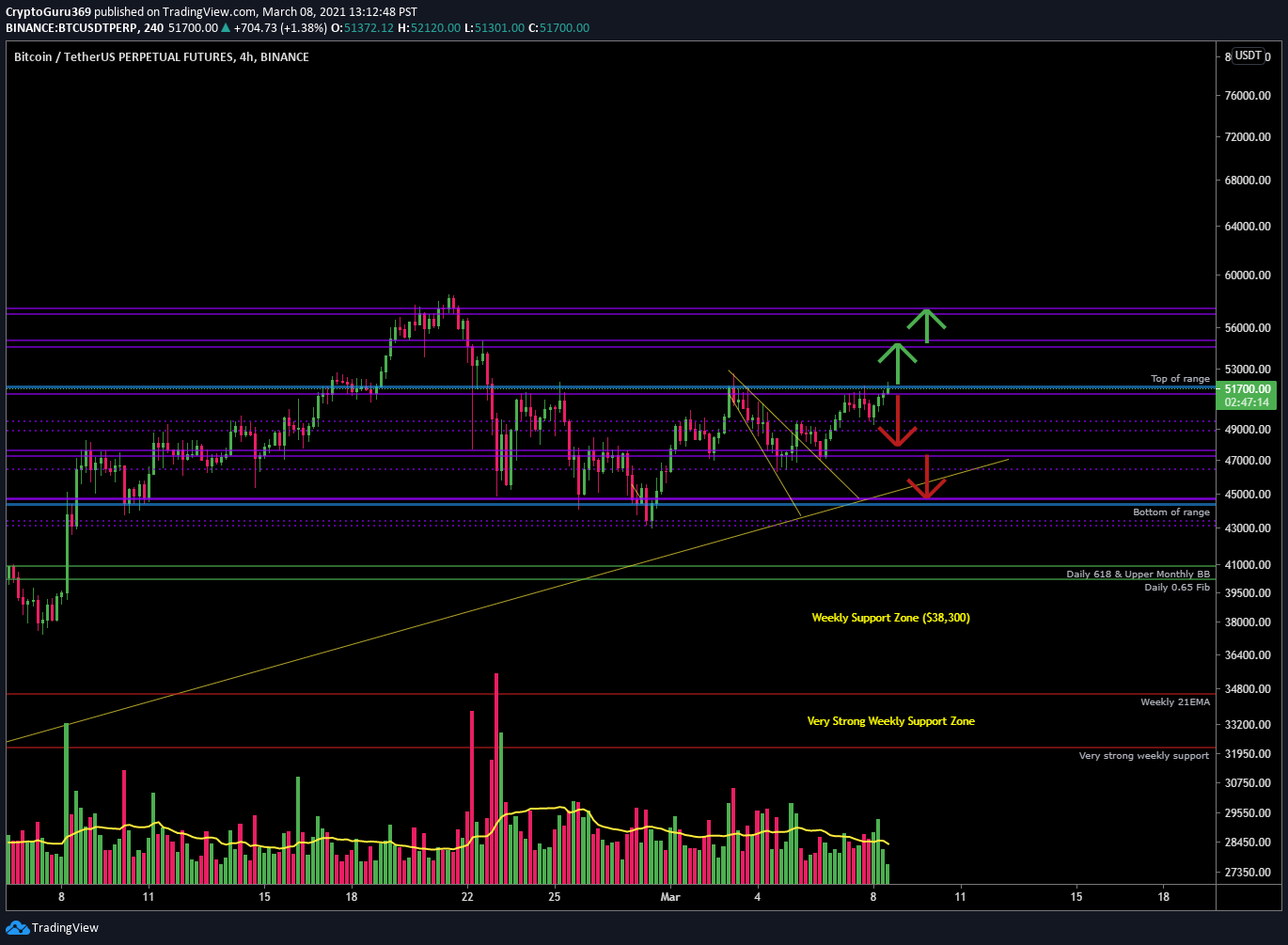Click 76000.00 on the price axis
The width and height of the screenshot is (1288, 945).
pyautogui.click(x=1246, y=96)
